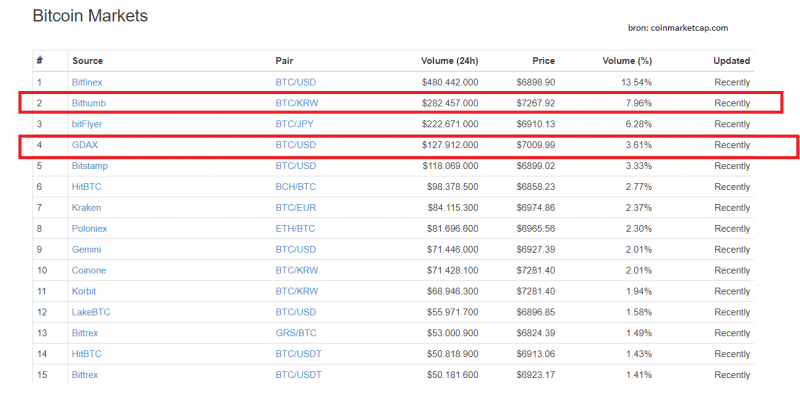The image size is (800, 394).
Task: Open the Korbit source link
Action: [x=84, y=291]
